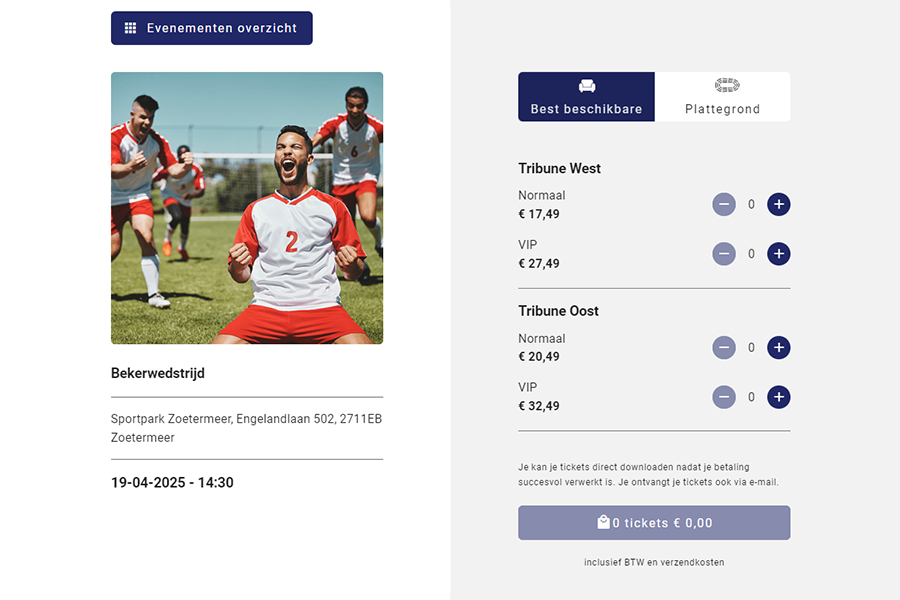The width and height of the screenshot is (900, 600).
Task: Click the Bekerwedstrijd event title
Action: click(158, 373)
